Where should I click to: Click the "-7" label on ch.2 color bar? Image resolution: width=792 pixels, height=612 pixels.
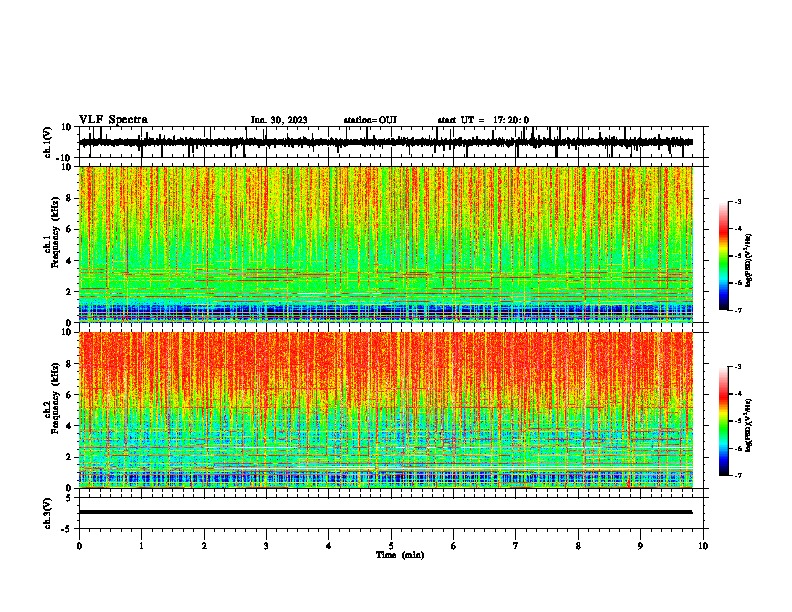738,475
